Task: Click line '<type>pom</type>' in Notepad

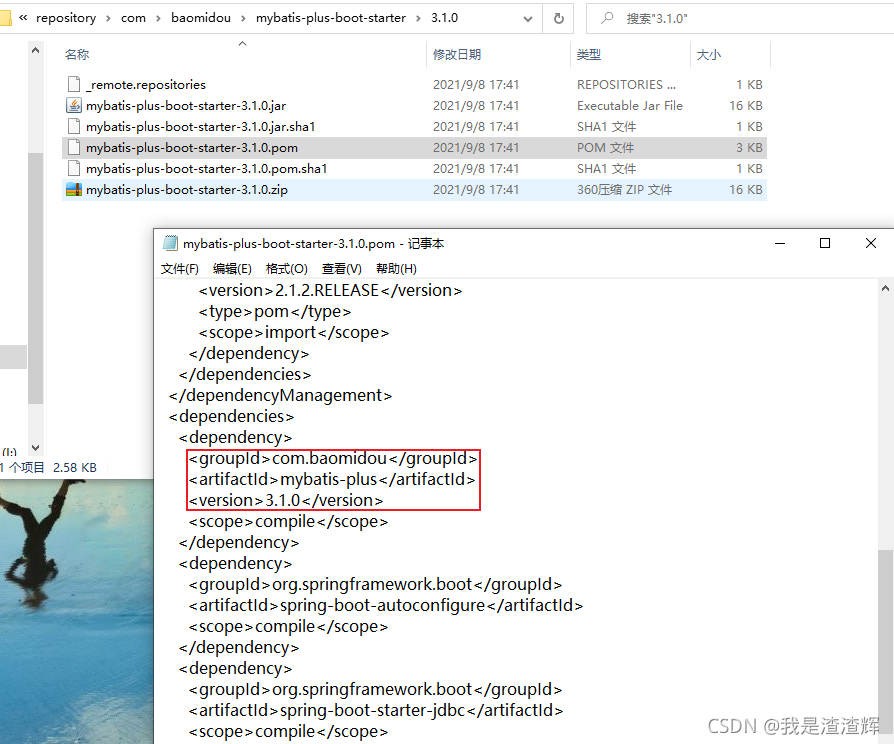Action: pos(274,311)
